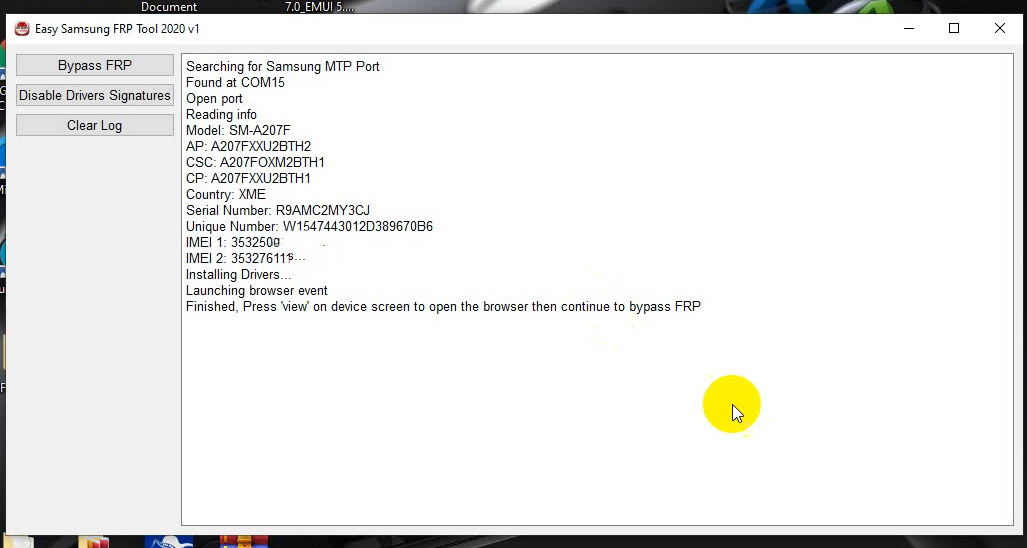
Task: Open the Easy Samsung FRP Tool title icon
Action: (x=22, y=29)
